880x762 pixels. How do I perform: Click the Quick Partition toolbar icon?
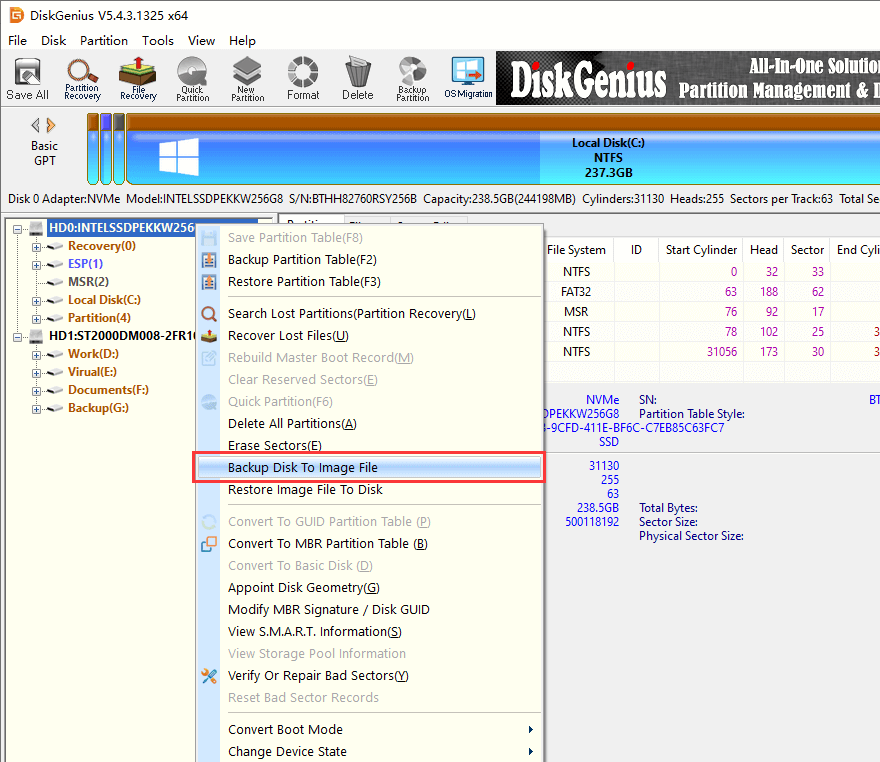point(192,79)
